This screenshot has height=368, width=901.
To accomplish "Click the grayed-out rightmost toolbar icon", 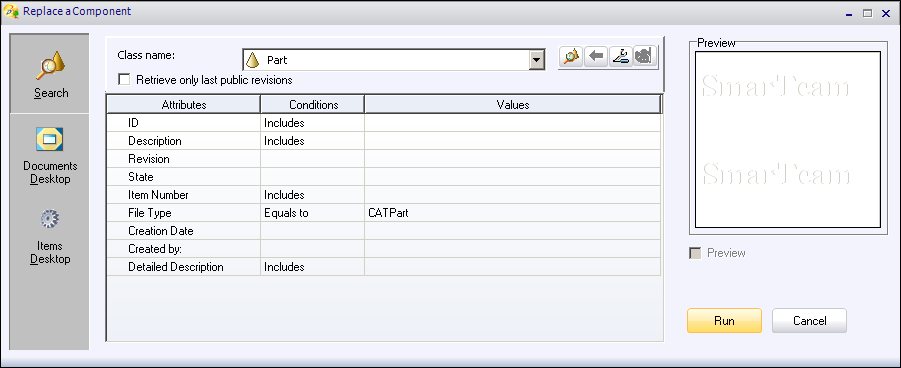I will (x=645, y=57).
